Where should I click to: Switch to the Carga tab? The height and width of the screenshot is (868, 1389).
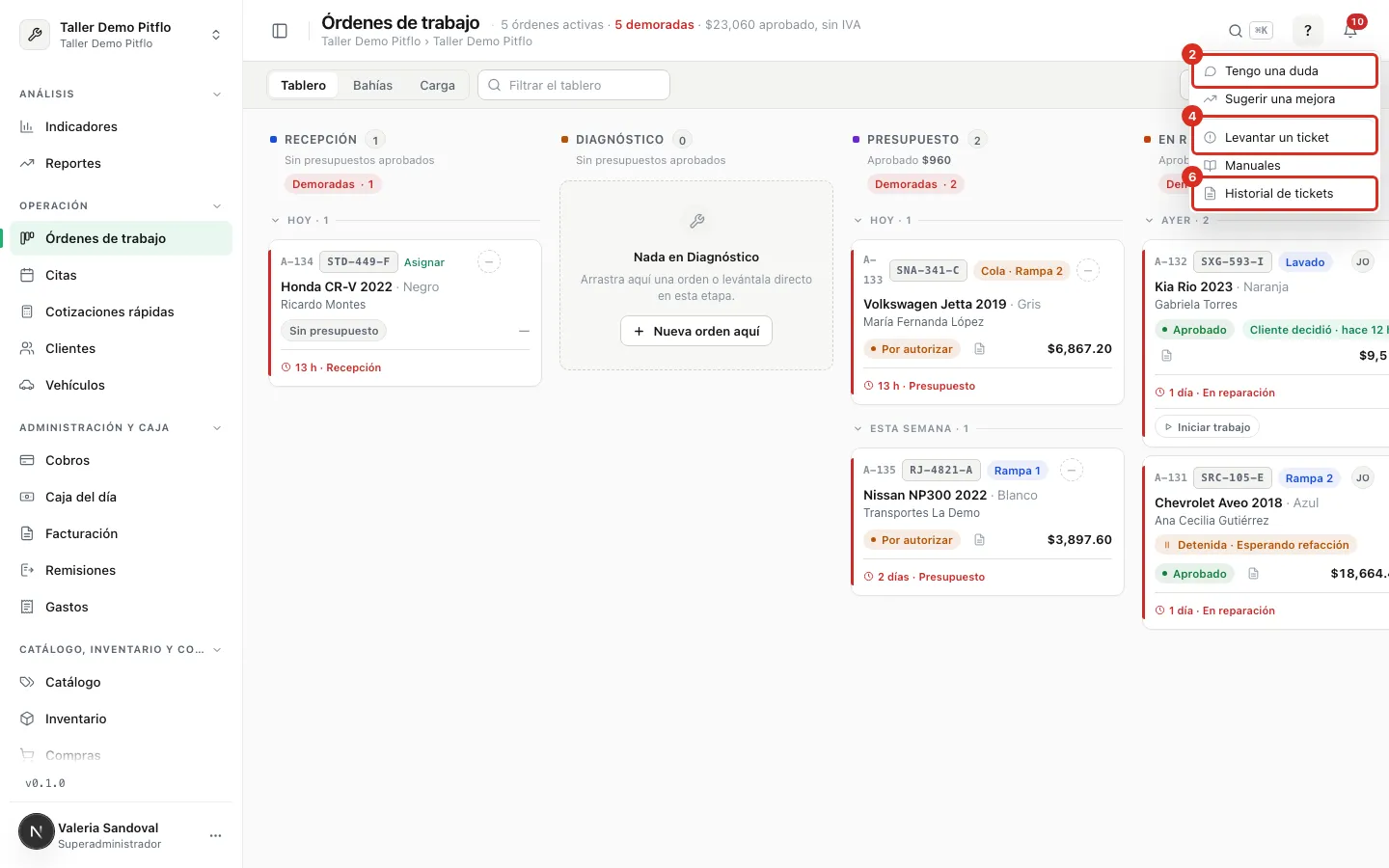[x=437, y=85]
